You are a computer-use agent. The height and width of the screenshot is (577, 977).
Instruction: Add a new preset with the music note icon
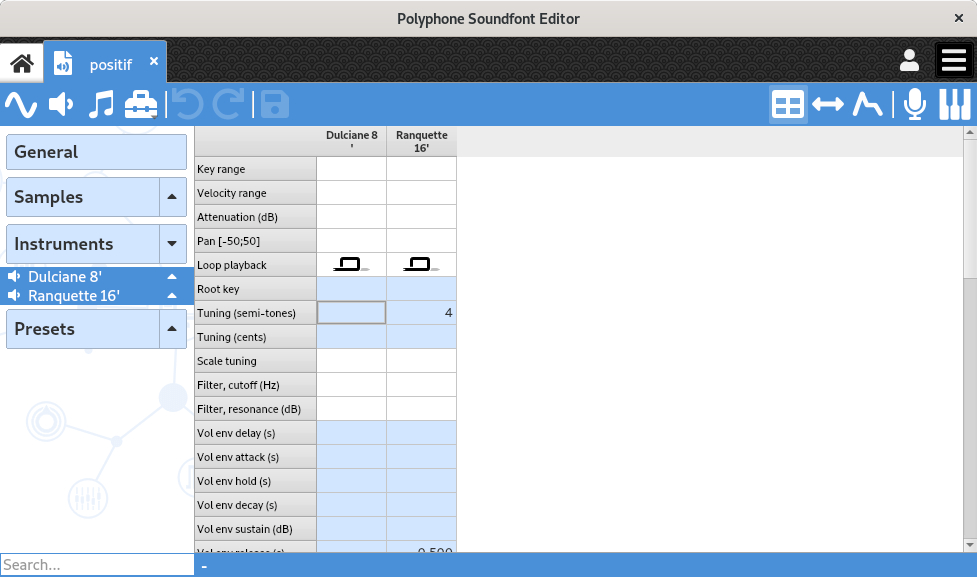click(x=101, y=104)
